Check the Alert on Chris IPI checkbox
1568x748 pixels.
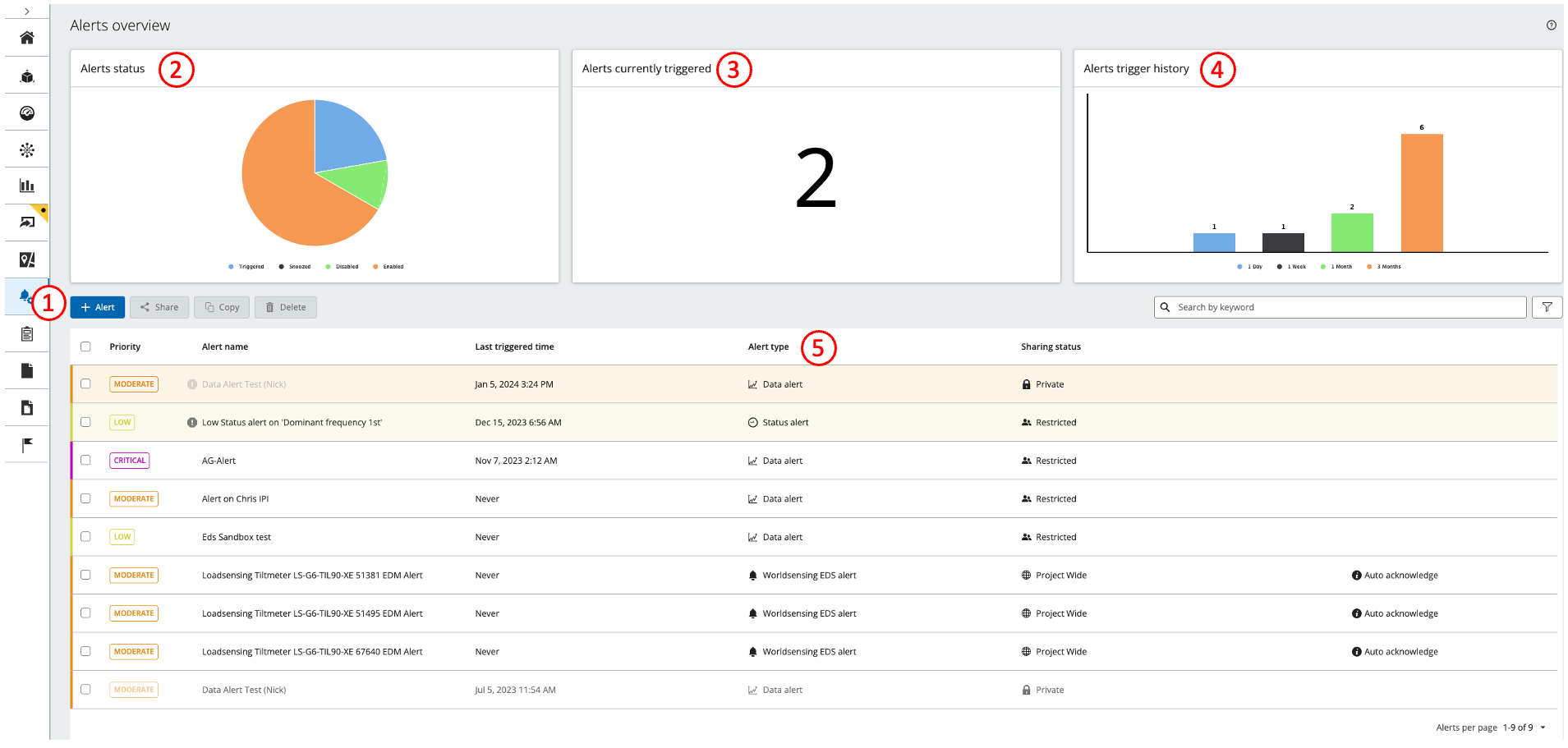[85, 498]
